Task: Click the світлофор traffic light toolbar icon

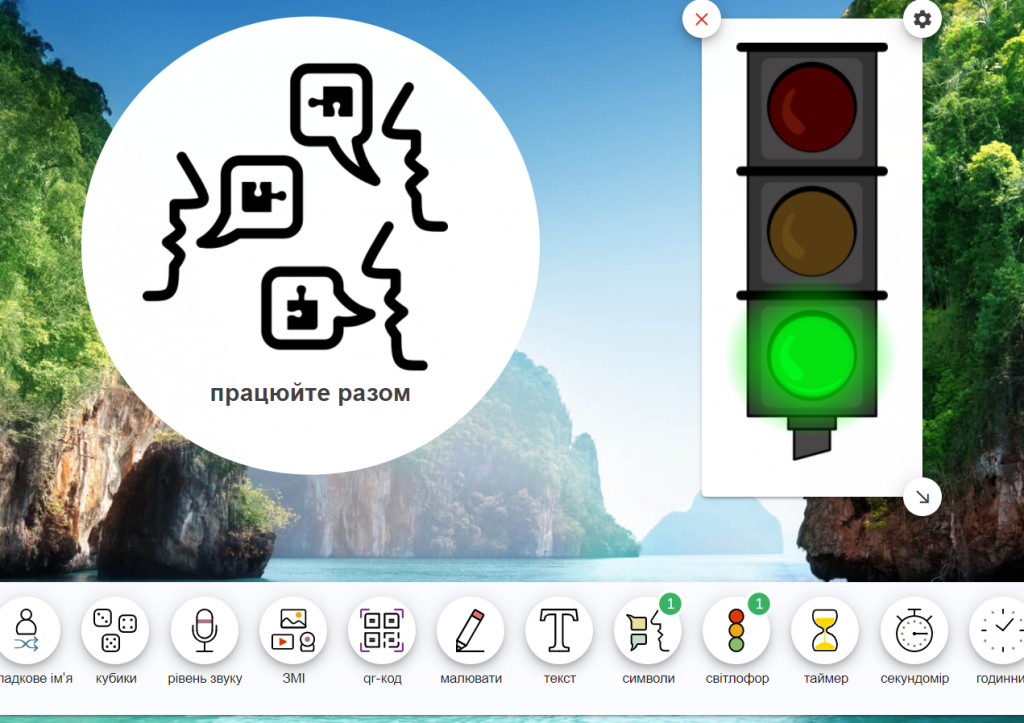Action: (736, 631)
